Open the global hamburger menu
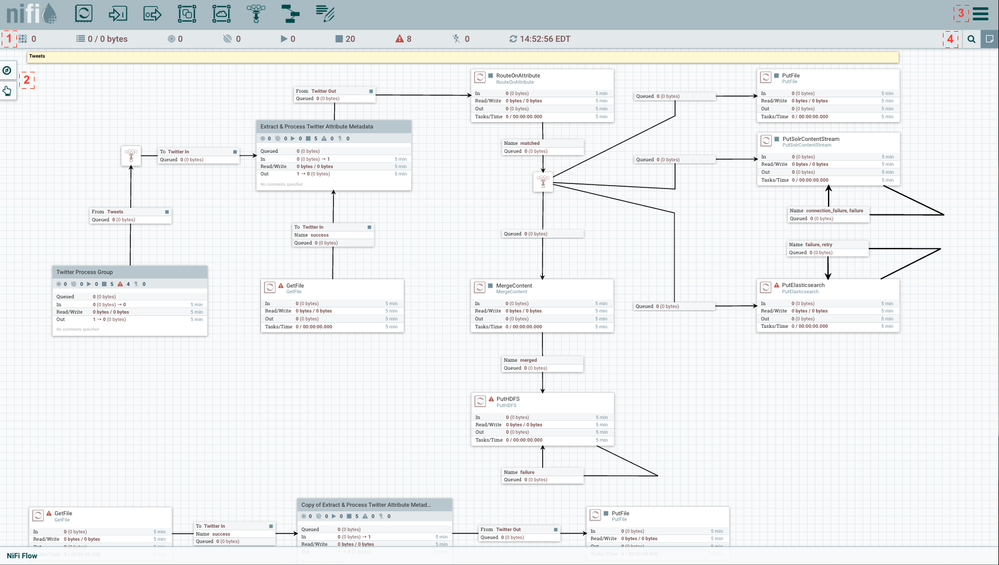The image size is (999, 565). pyautogui.click(x=980, y=14)
